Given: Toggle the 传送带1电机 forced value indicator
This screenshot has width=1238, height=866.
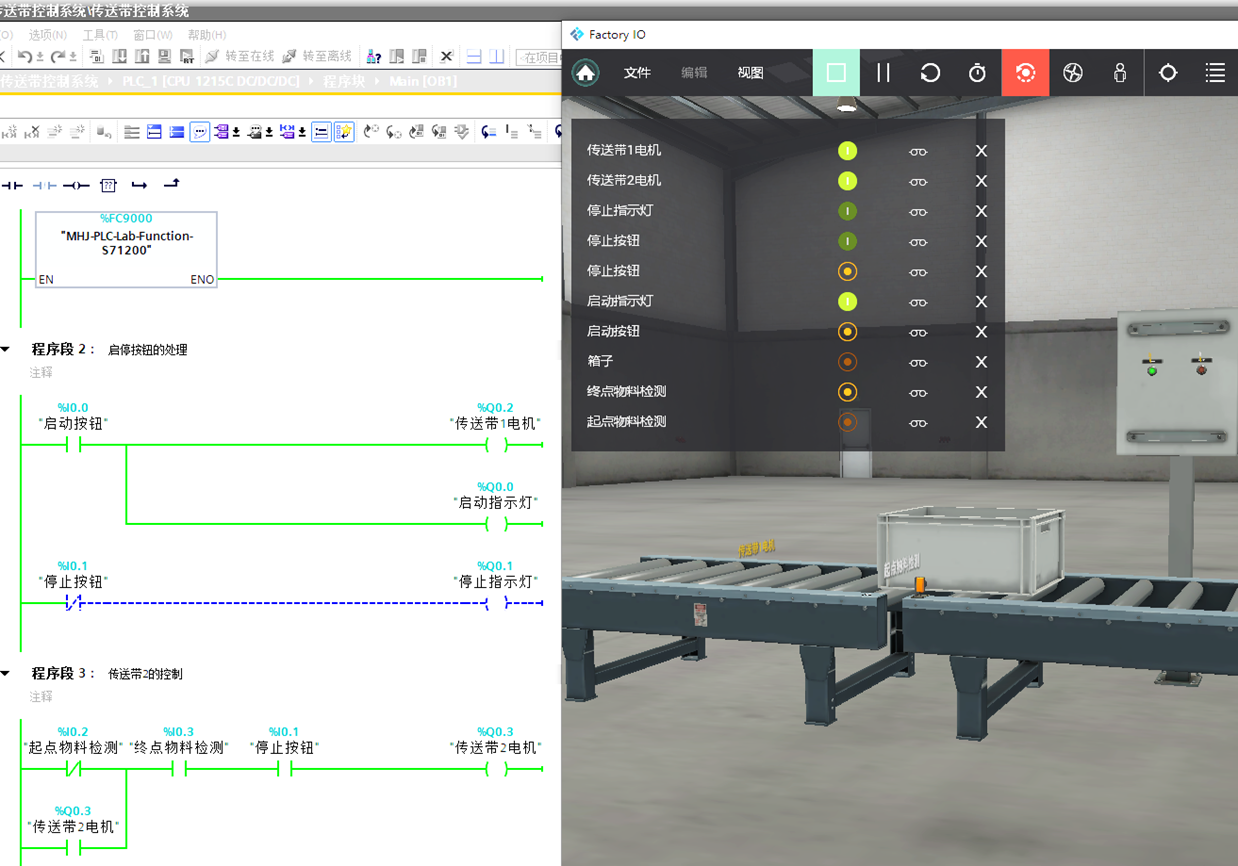Looking at the screenshot, I should (847, 151).
